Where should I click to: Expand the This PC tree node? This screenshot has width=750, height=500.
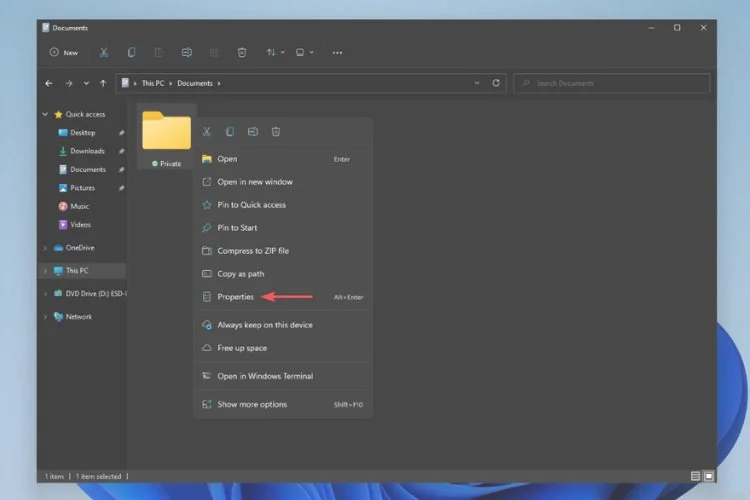point(45,271)
